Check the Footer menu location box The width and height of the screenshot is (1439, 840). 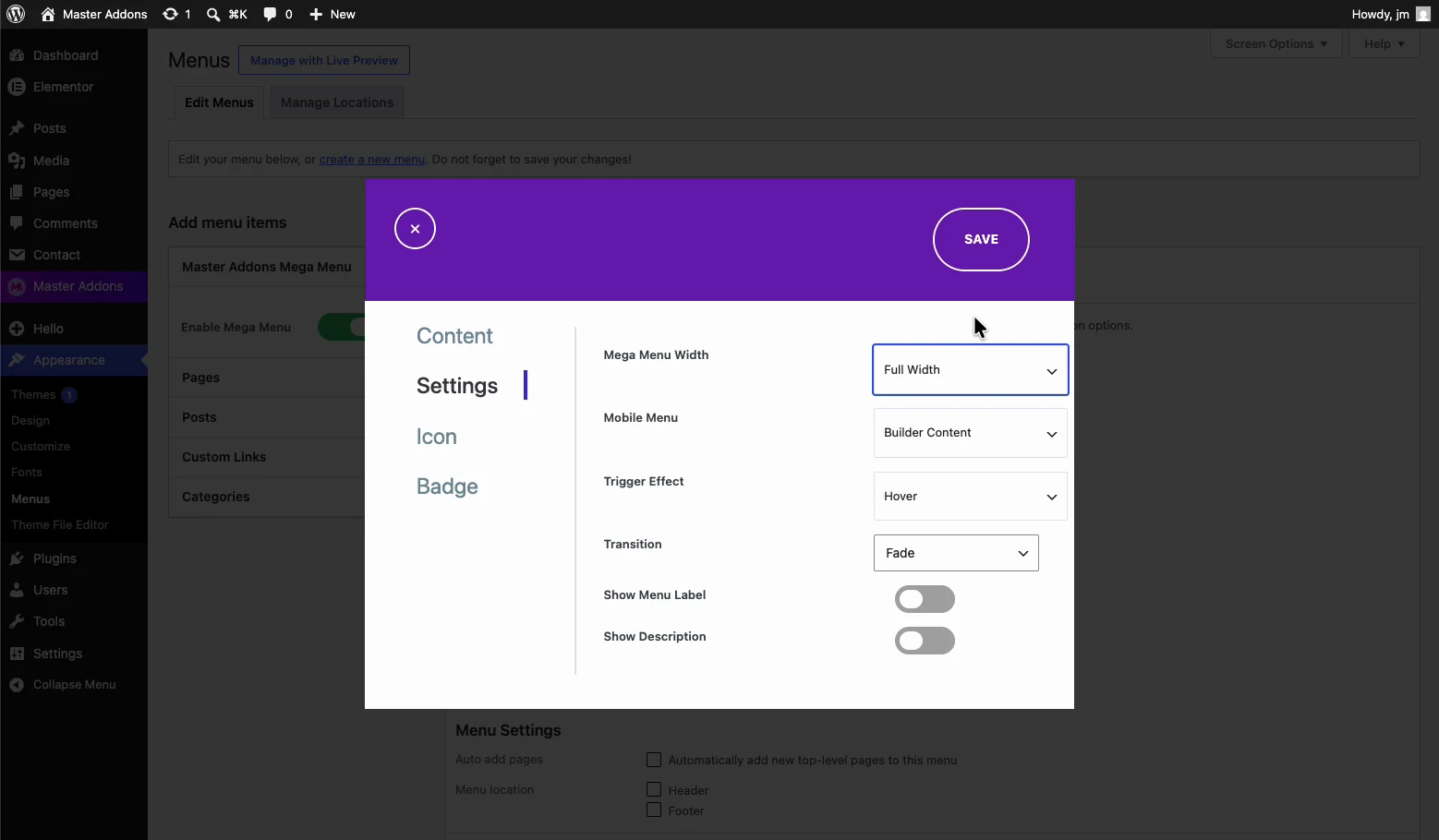point(654,810)
